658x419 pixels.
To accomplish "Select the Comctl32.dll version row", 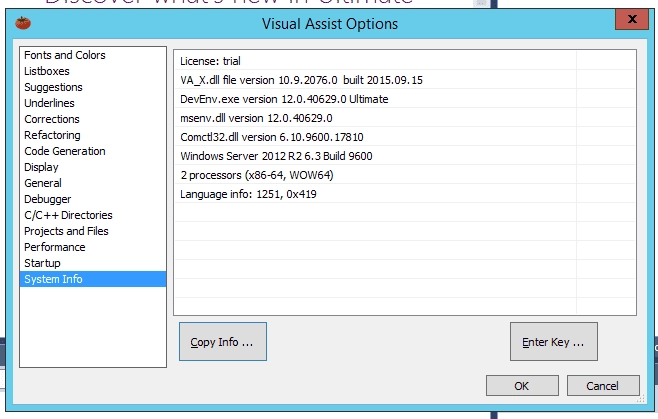I will click(405, 137).
